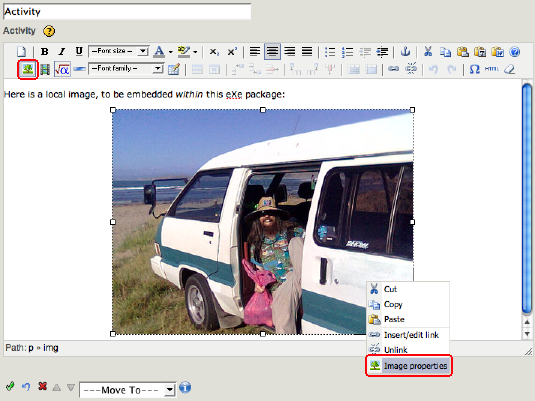
Task: Choose Cut in context menu
Action: tap(408, 289)
